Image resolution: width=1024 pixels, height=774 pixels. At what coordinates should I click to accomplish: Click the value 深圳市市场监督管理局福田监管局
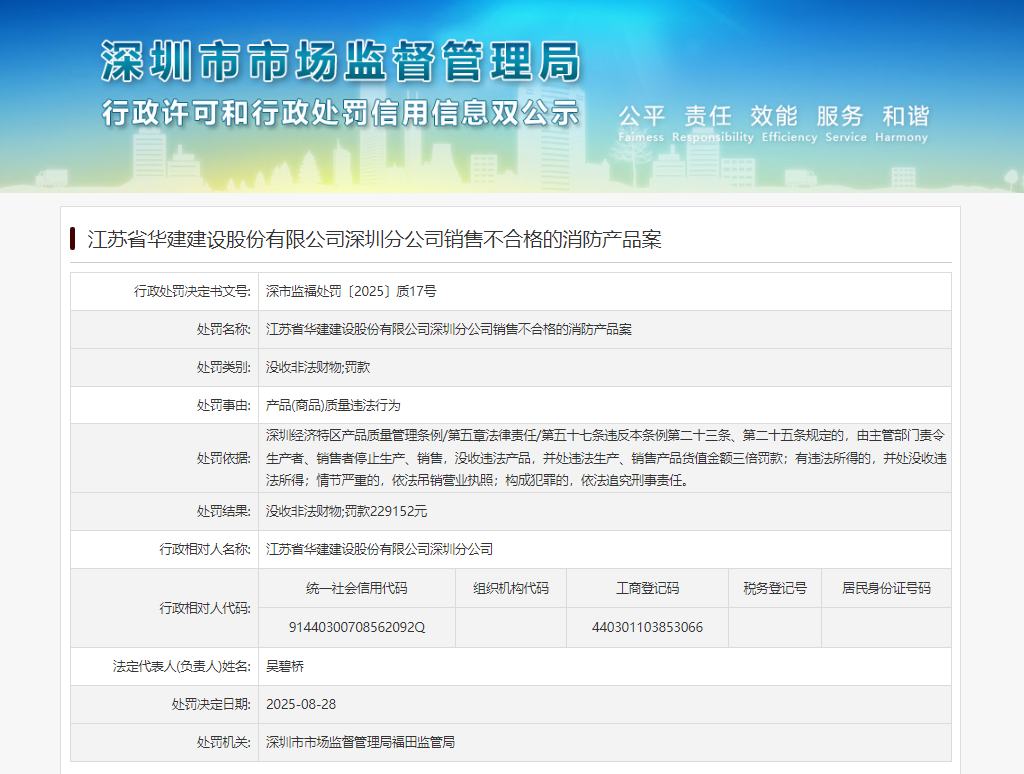tap(360, 742)
